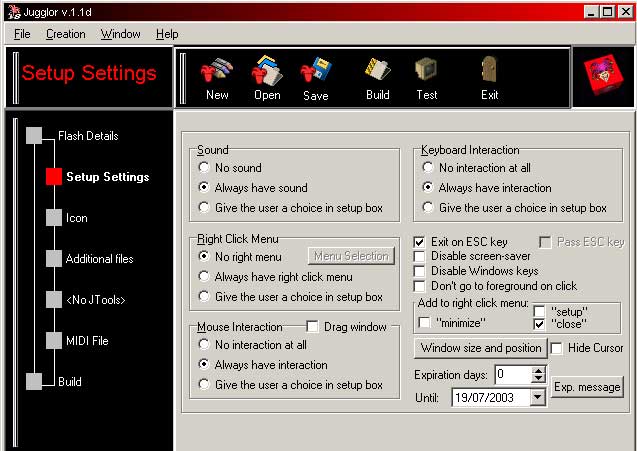Enable Don't go to foreground on click

419,286
